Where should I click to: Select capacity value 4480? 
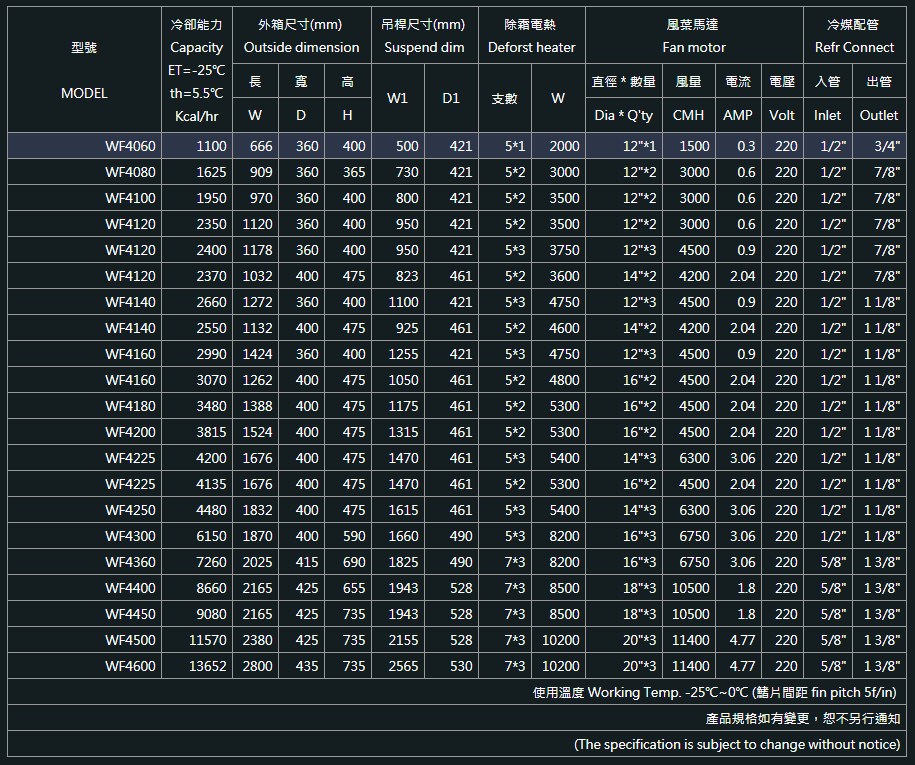pyautogui.click(x=211, y=510)
